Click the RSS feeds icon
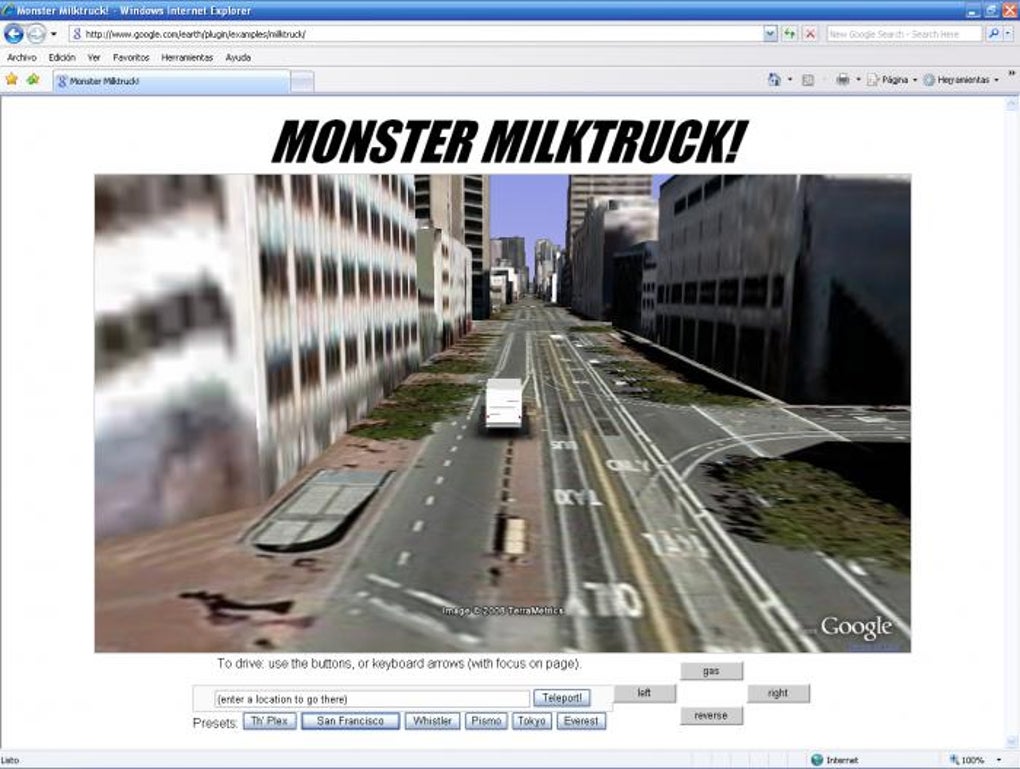Viewport: 1020px width, 769px height. coord(808,80)
